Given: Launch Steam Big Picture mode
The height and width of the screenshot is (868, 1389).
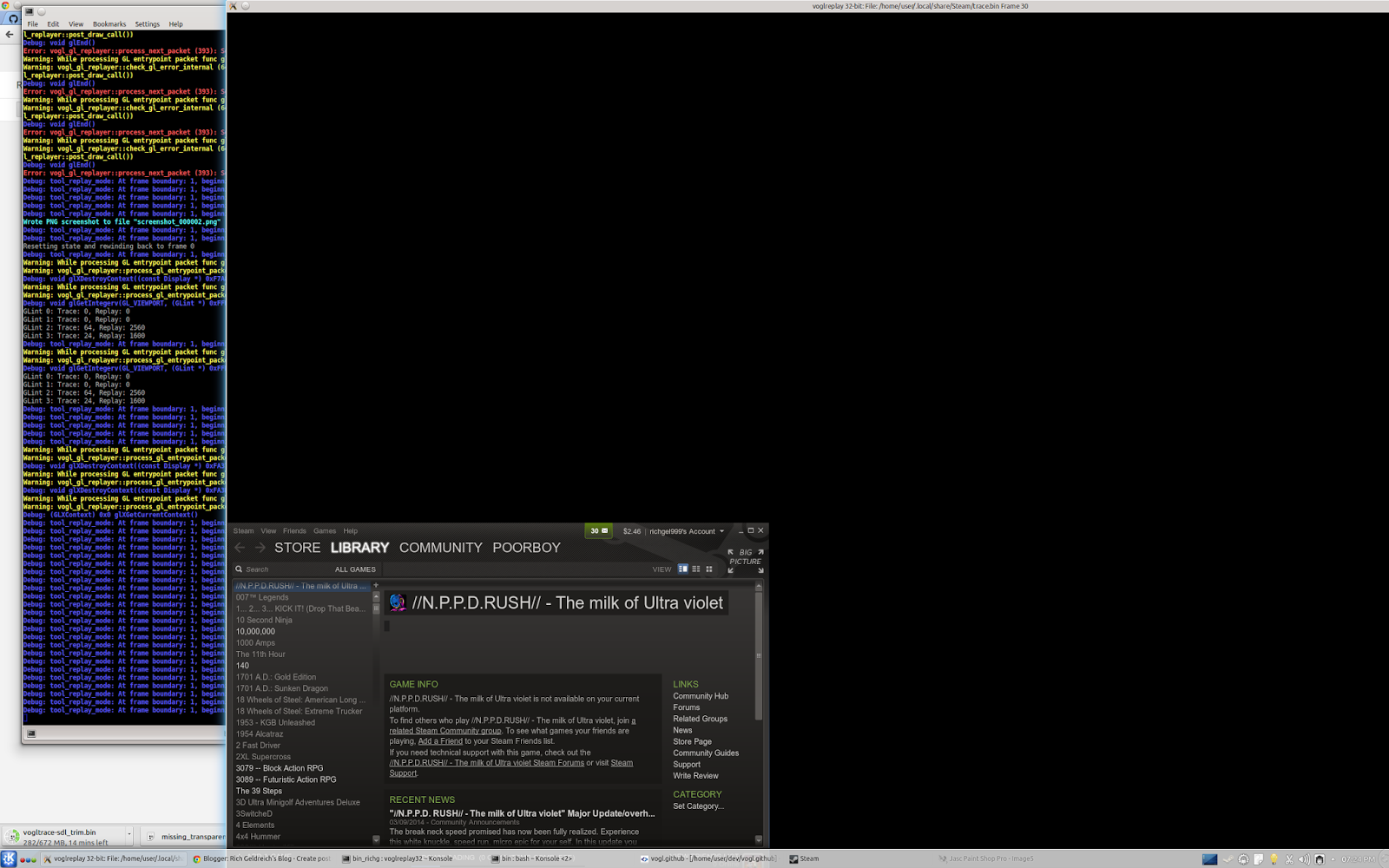Looking at the screenshot, I should tap(746, 561).
